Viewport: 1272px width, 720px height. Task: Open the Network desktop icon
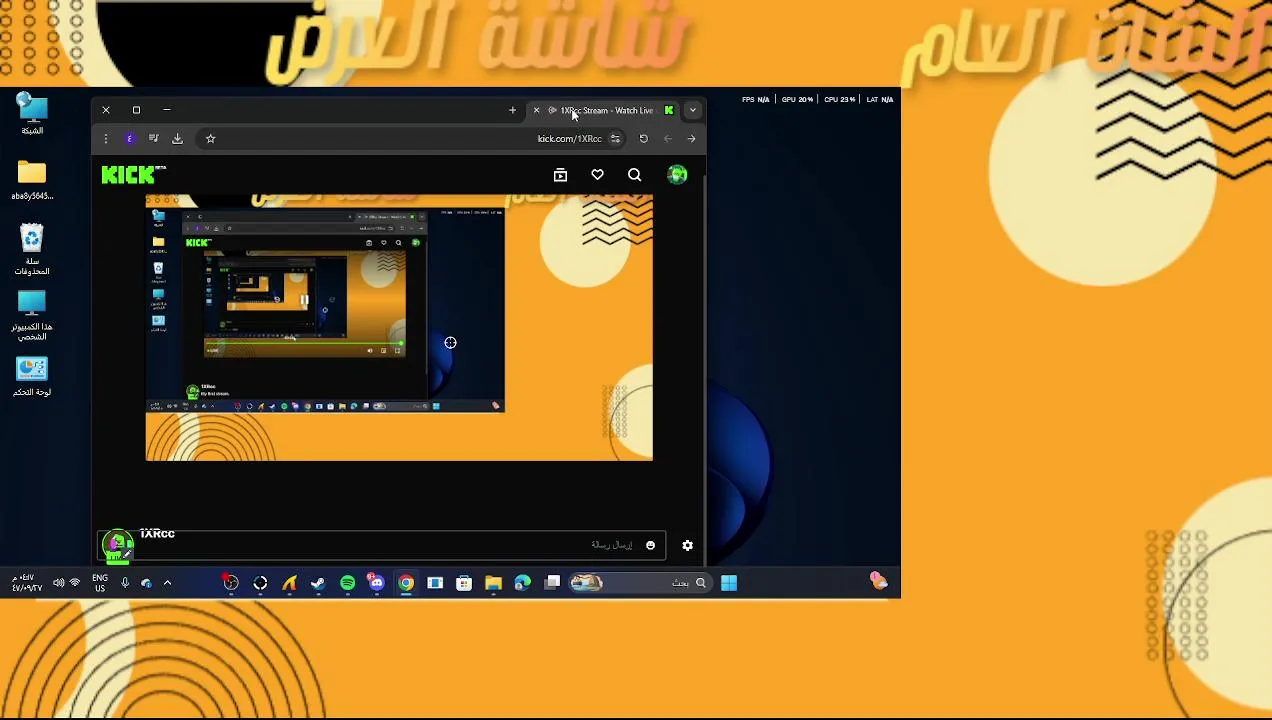(32, 114)
